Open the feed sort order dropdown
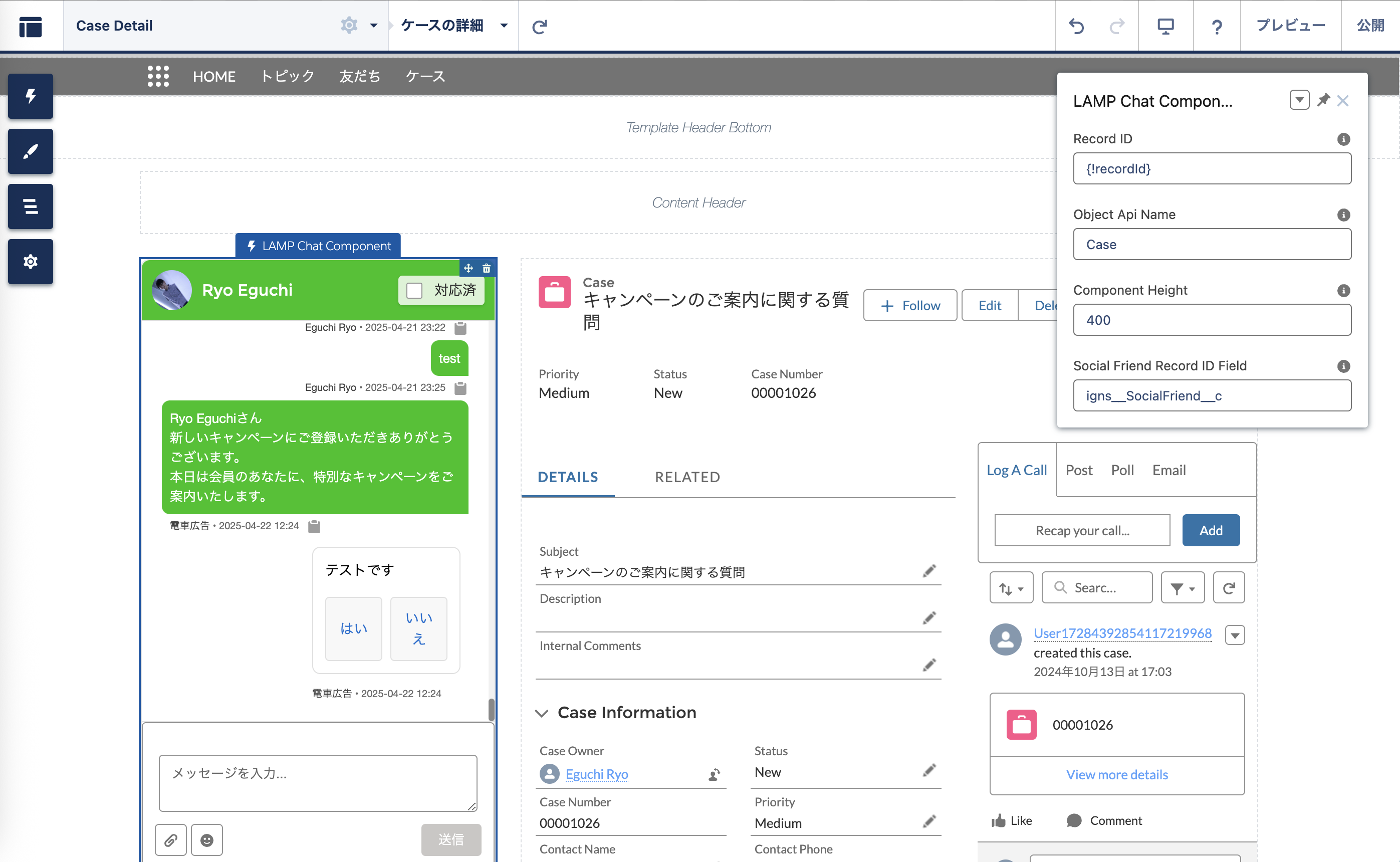This screenshot has height=862, width=1400. pos(1011,588)
